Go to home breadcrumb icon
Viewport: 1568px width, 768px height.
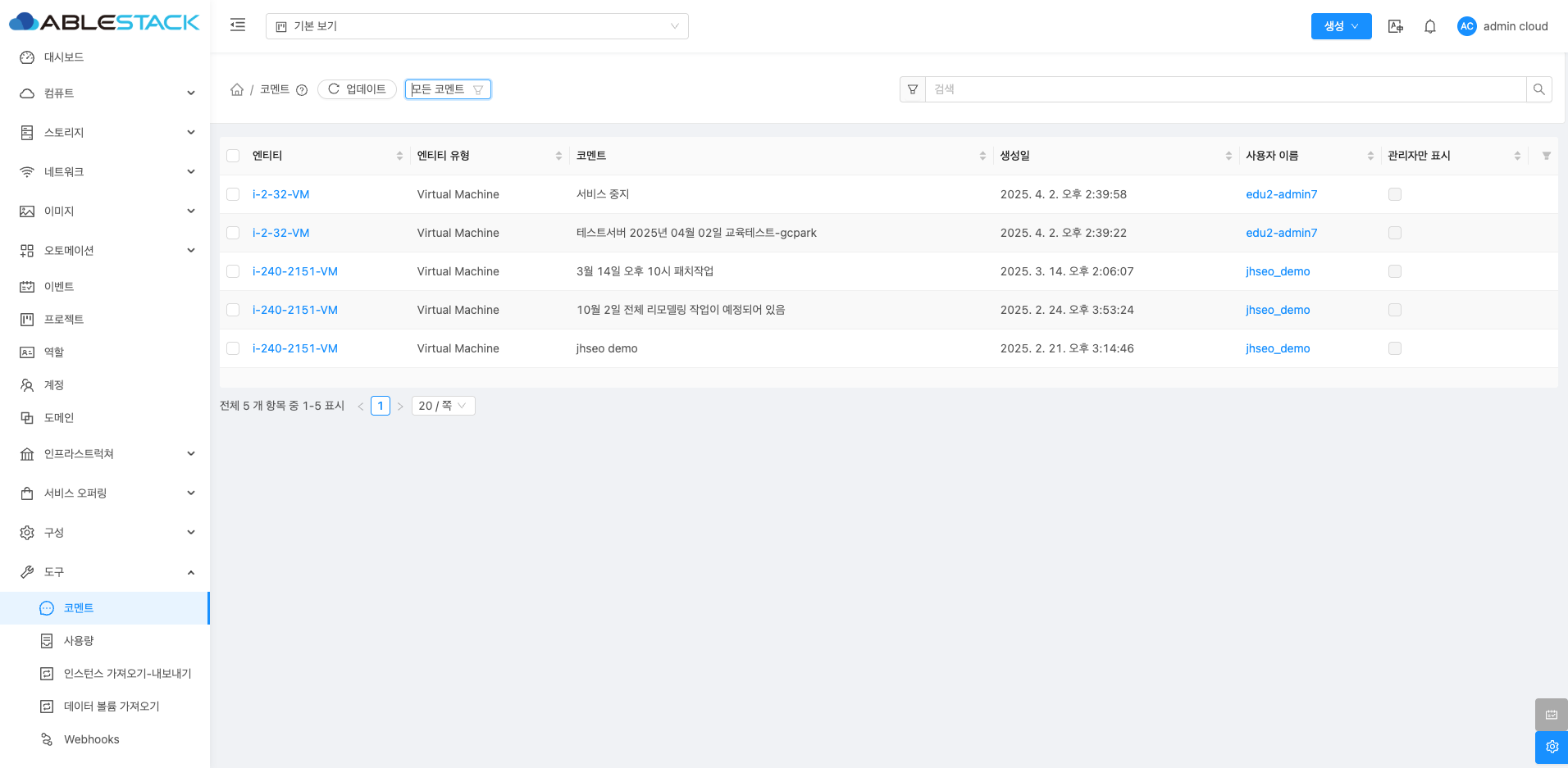pyautogui.click(x=237, y=89)
